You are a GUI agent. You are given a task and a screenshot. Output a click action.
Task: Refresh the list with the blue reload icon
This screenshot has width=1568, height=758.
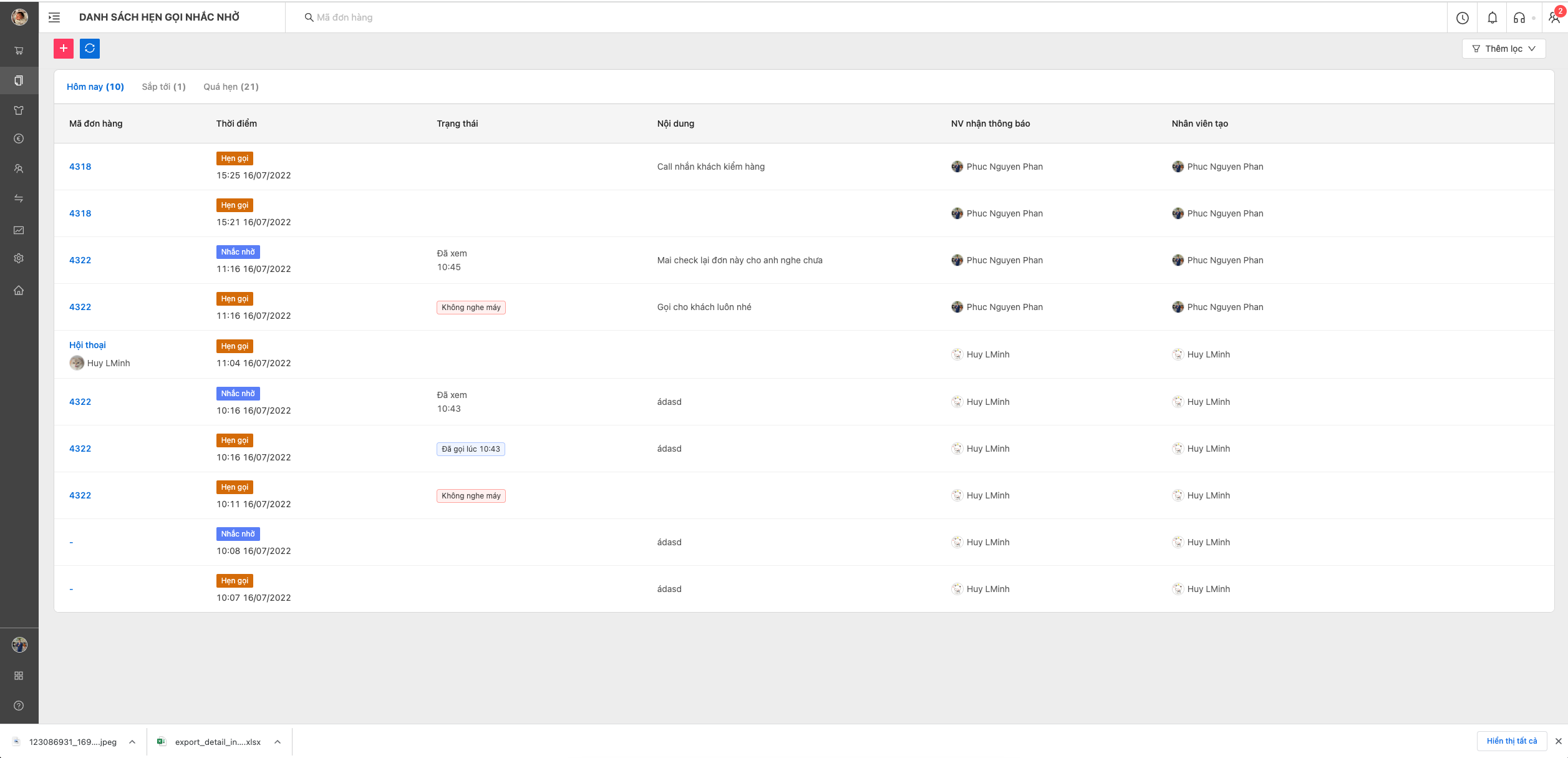click(x=90, y=49)
